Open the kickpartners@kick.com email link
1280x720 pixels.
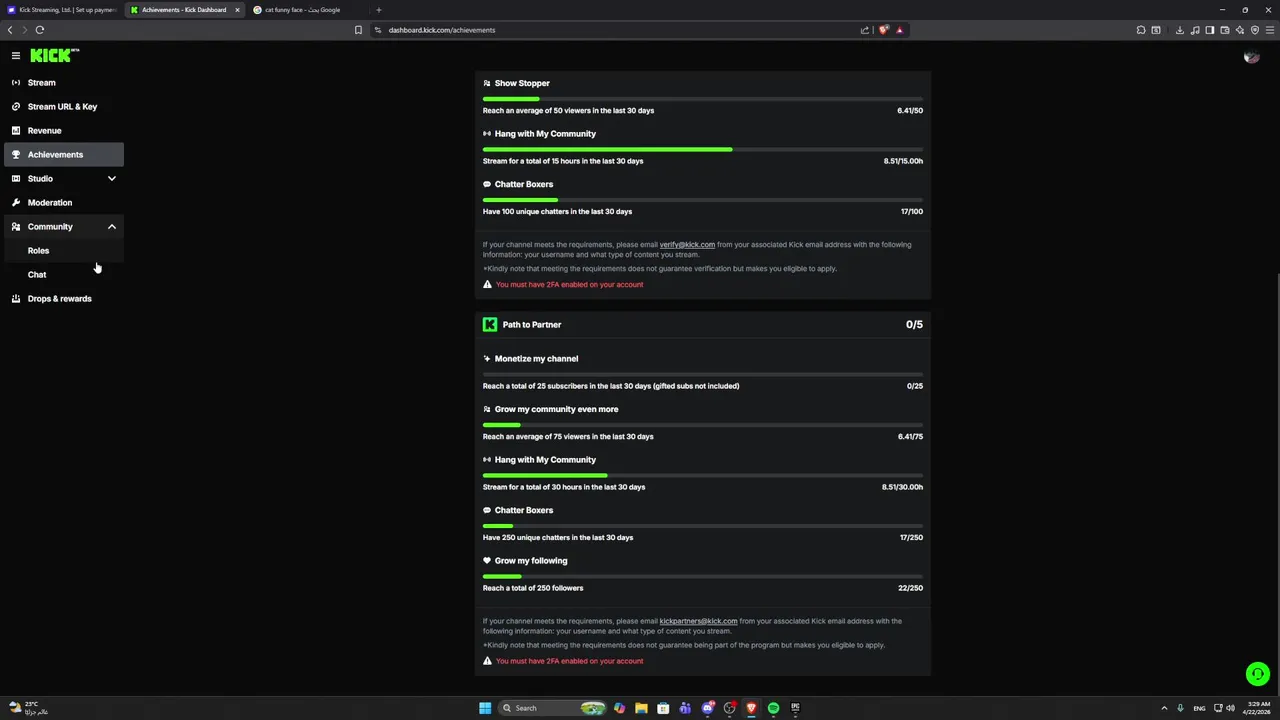[x=698, y=621]
